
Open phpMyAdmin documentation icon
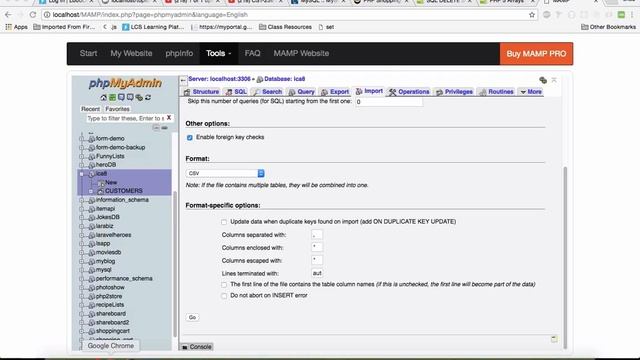click(121, 97)
